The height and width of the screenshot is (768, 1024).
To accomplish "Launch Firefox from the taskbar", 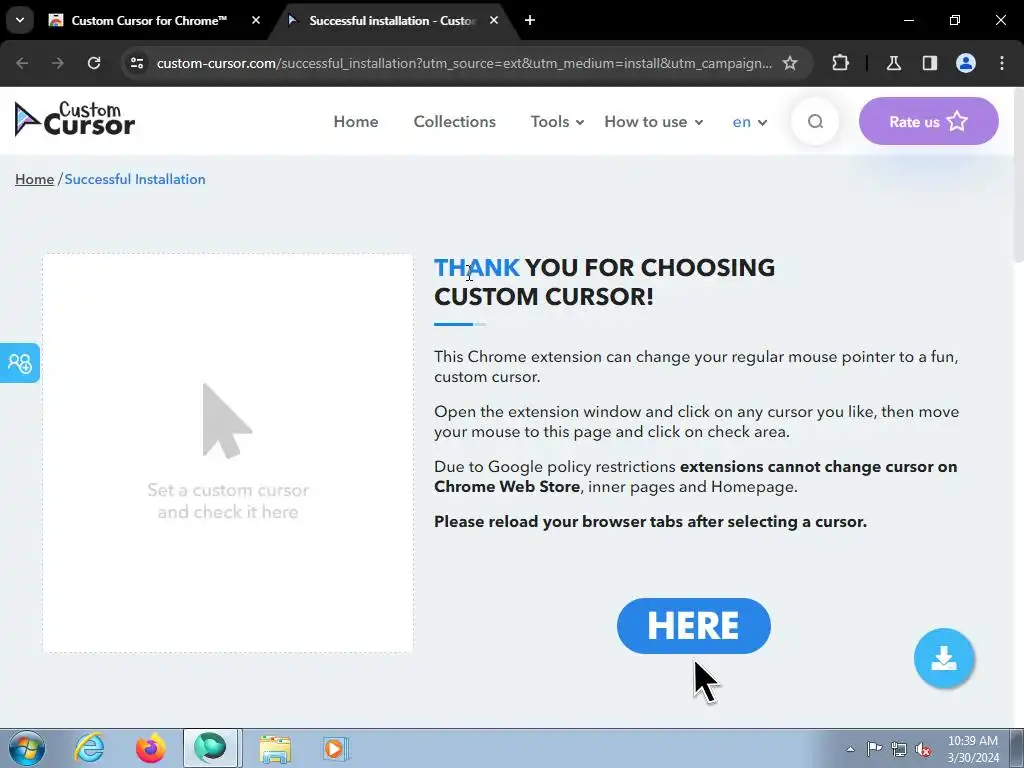I will coord(150,748).
